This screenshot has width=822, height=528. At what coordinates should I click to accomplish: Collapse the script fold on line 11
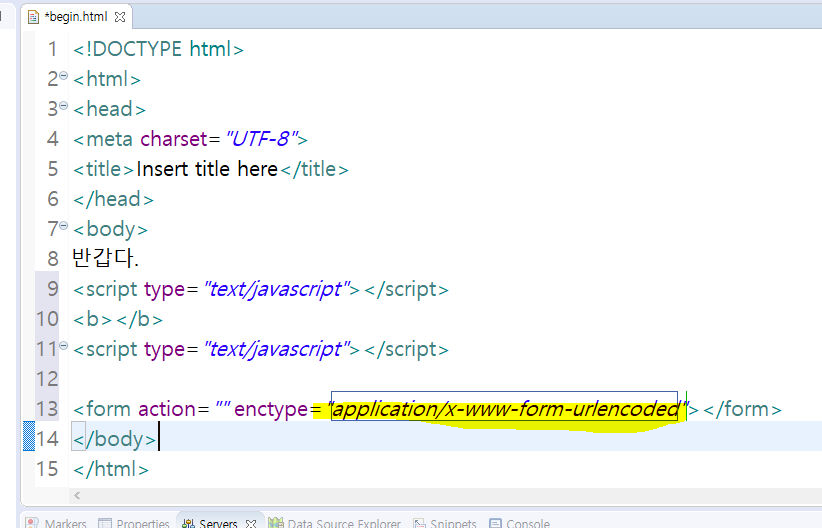pos(63,346)
